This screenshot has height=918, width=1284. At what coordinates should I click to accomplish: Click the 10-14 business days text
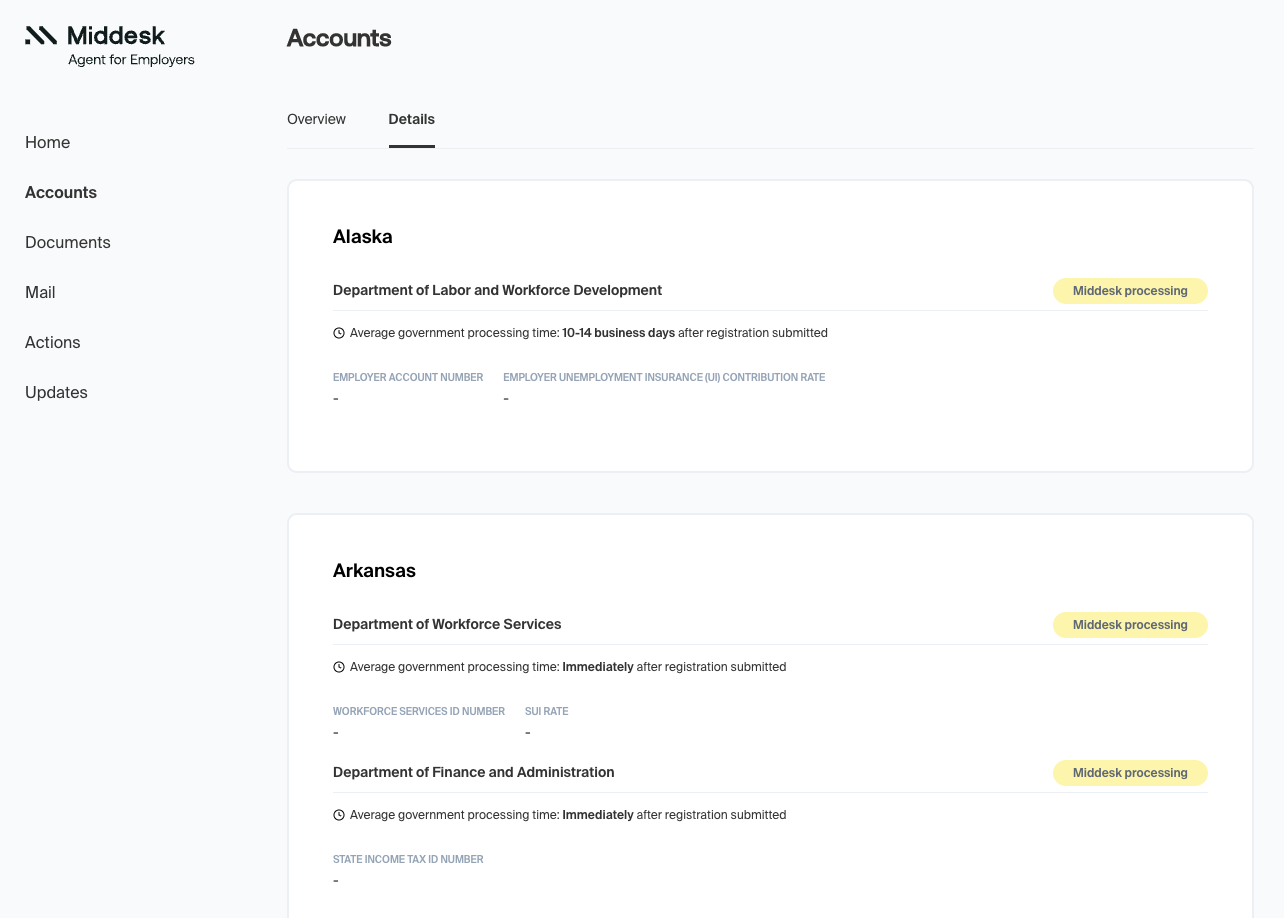point(618,333)
